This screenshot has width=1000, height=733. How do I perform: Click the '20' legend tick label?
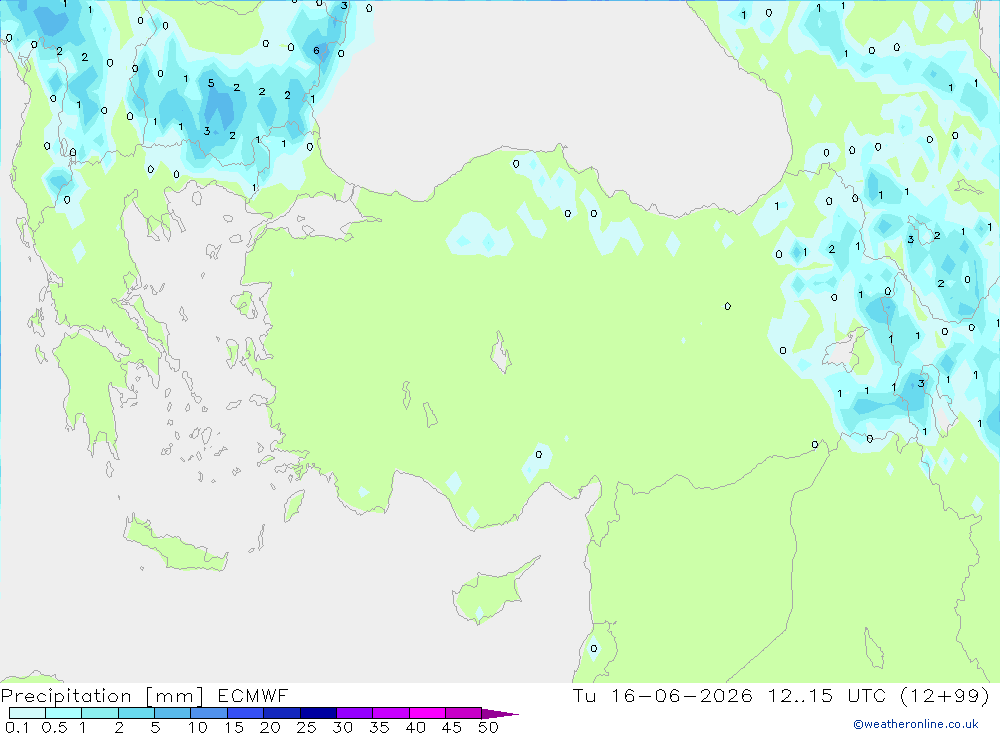(270, 727)
